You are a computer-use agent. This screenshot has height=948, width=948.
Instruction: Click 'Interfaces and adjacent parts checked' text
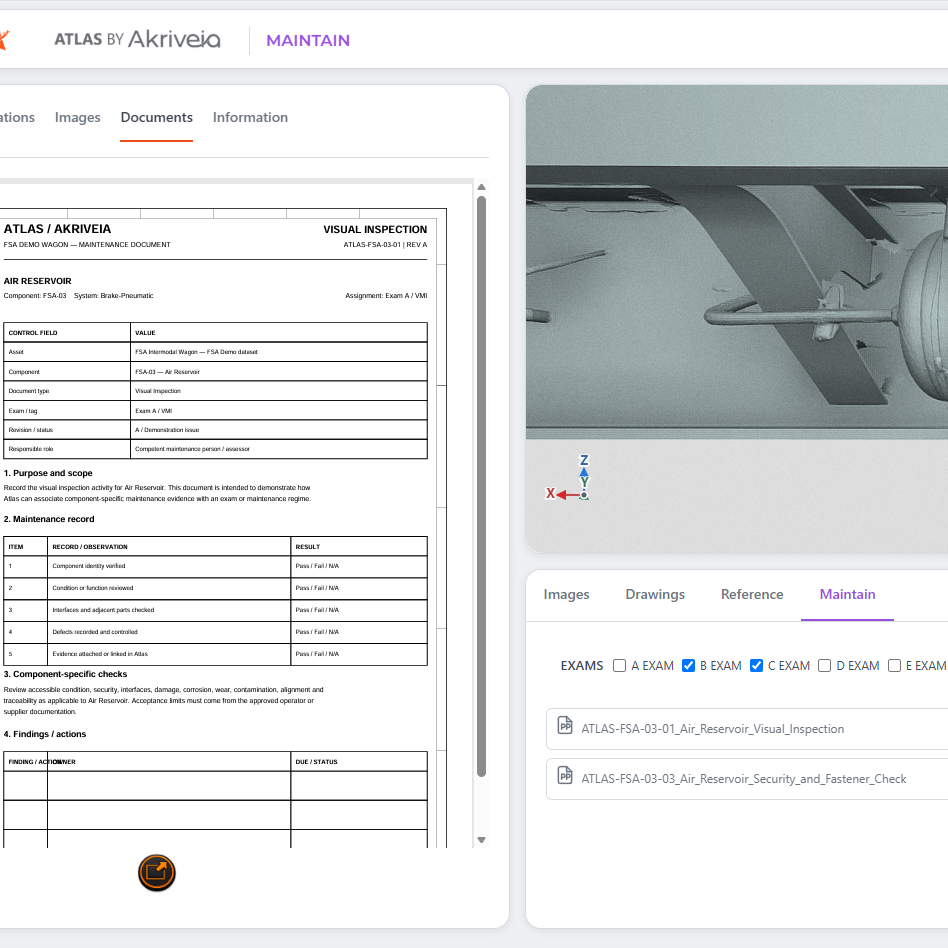(x=103, y=610)
